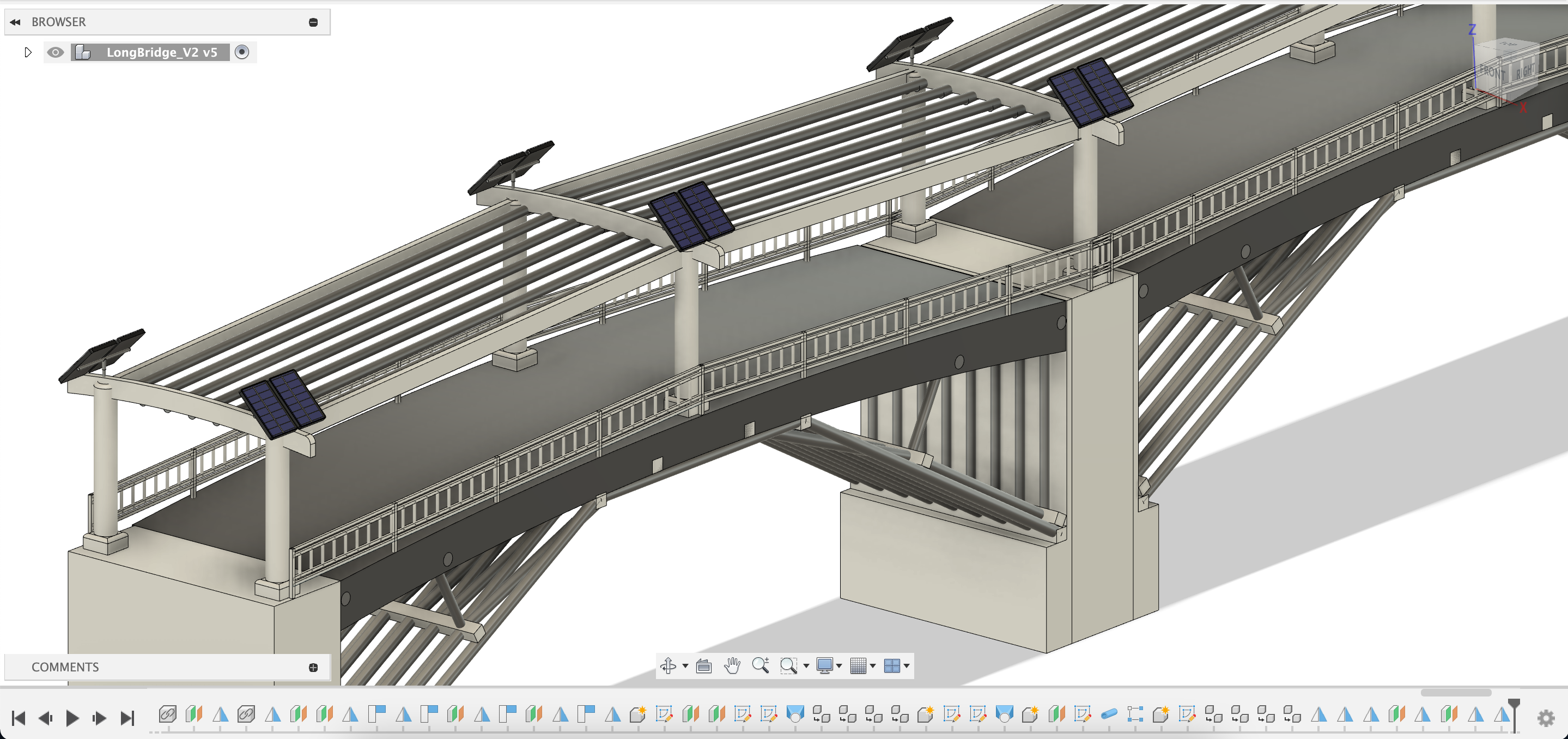The height and width of the screenshot is (739, 1568).
Task: Activate the Pan hand tool
Action: tap(732, 665)
